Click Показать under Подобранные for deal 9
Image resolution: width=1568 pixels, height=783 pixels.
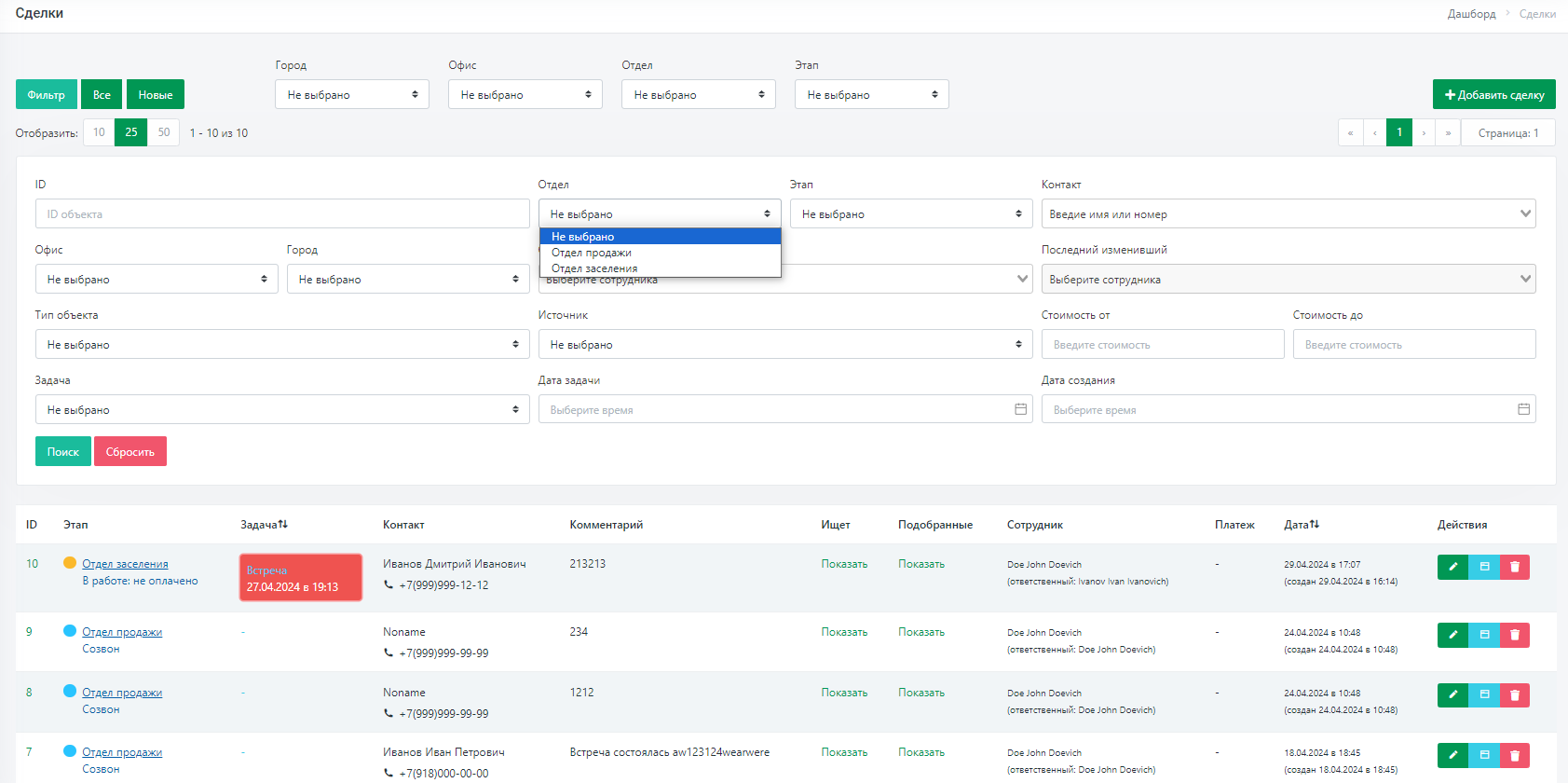(921, 632)
